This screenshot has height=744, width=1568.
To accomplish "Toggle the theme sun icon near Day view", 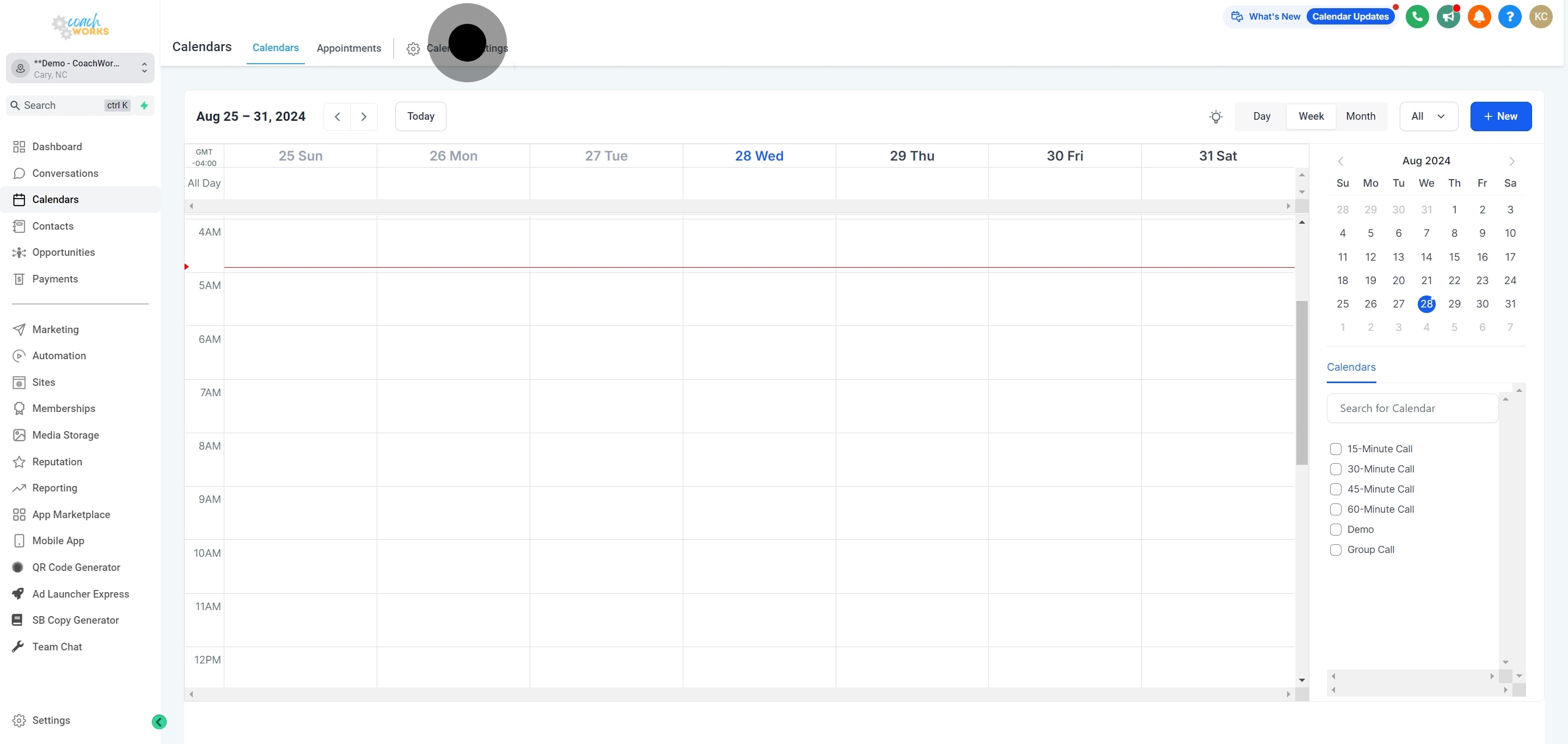I will [1216, 116].
